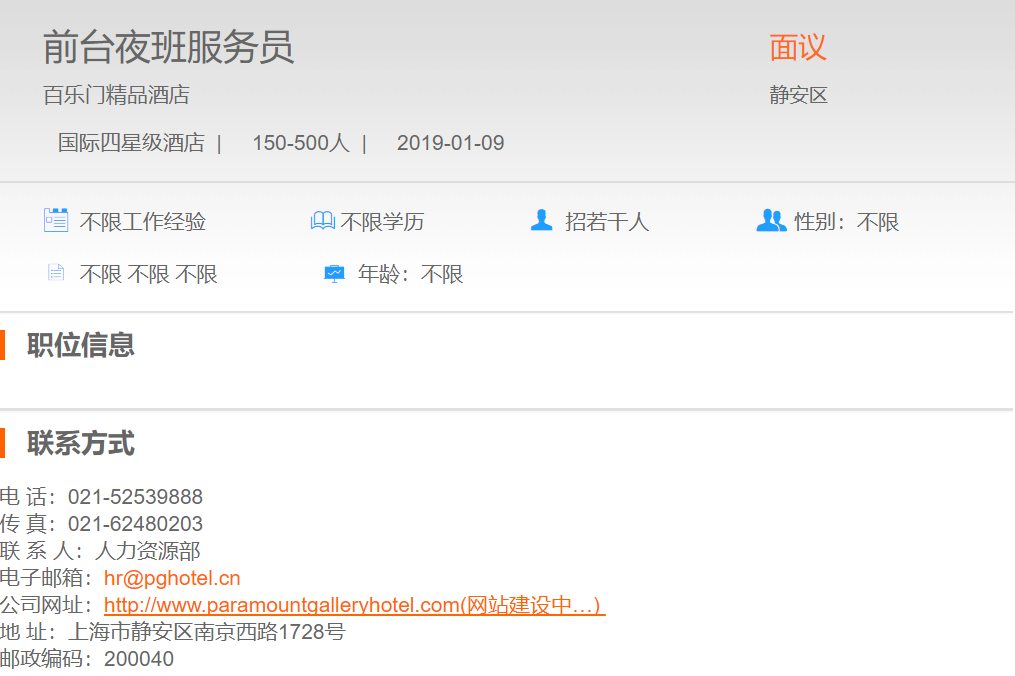The height and width of the screenshot is (676, 1015).
Task: Select the 联系方式 section heading
Action: pos(81,444)
